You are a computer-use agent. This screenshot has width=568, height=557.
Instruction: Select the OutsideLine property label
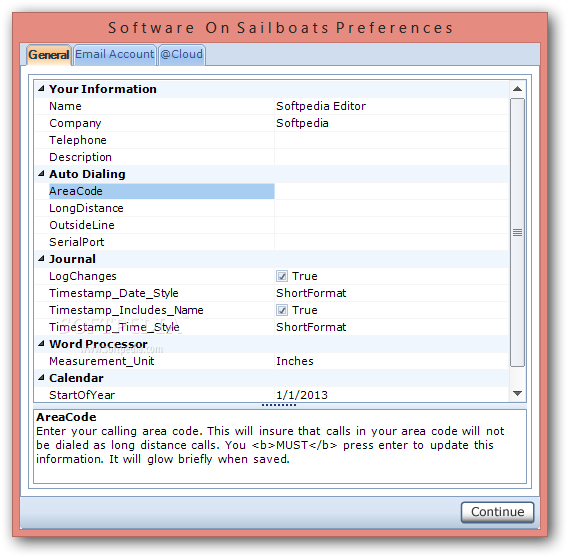click(82, 225)
